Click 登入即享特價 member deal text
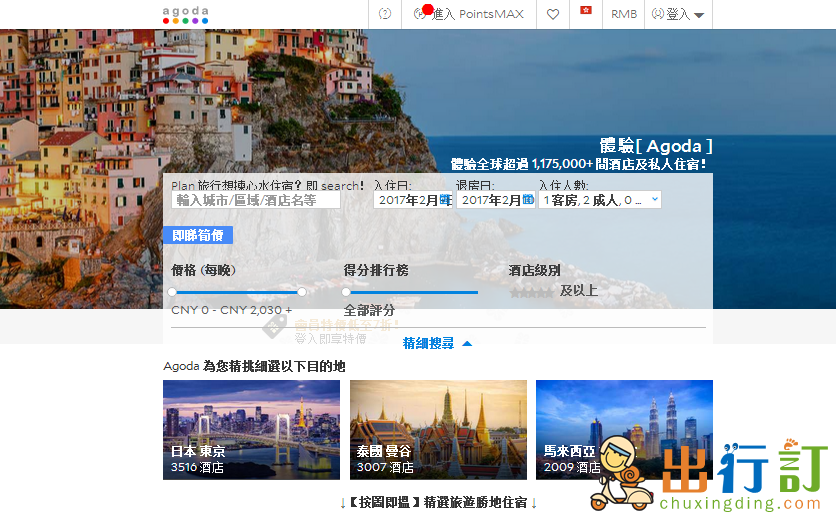 [x=331, y=338]
